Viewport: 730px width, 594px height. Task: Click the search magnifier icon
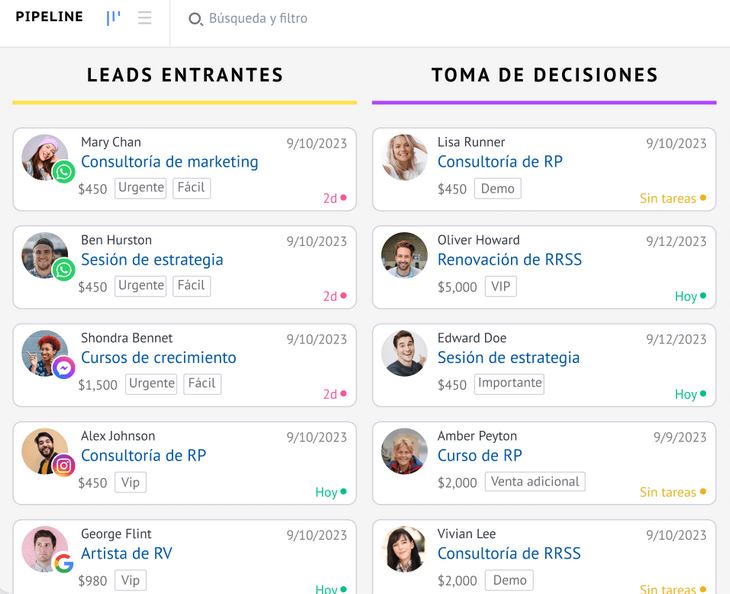point(195,19)
